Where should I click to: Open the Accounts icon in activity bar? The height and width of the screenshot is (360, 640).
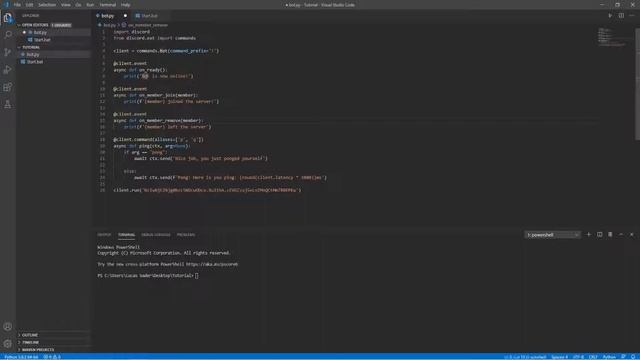[x=8, y=327]
